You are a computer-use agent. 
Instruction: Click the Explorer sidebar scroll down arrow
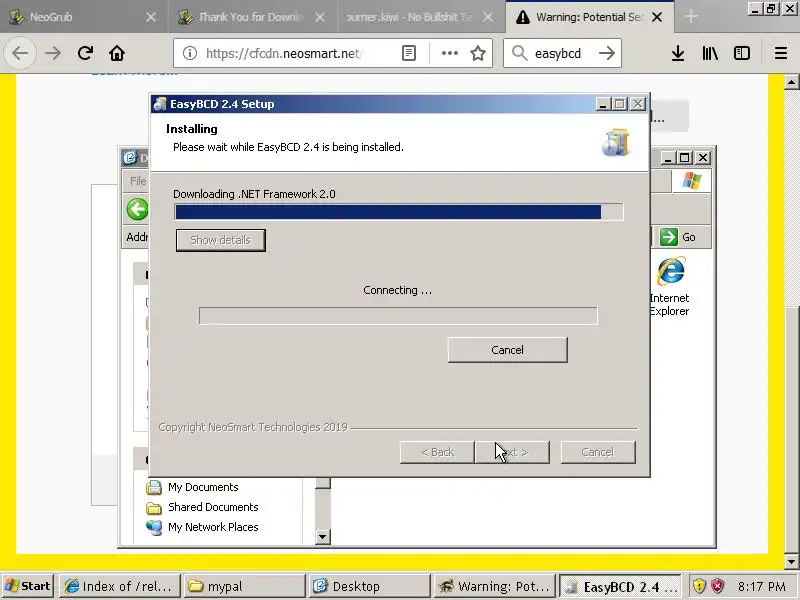[322, 537]
